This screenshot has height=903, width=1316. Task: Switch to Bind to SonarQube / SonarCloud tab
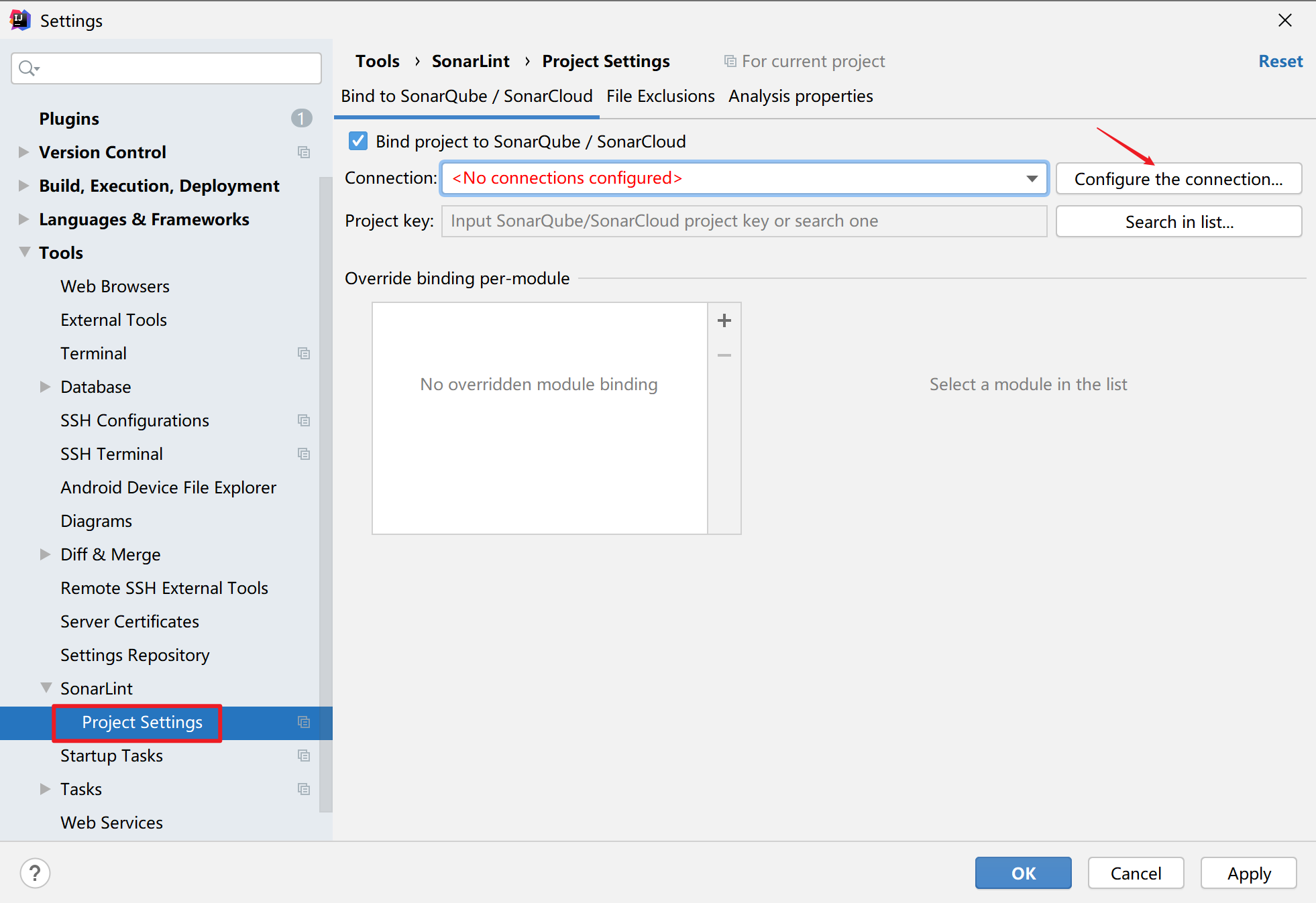(467, 97)
